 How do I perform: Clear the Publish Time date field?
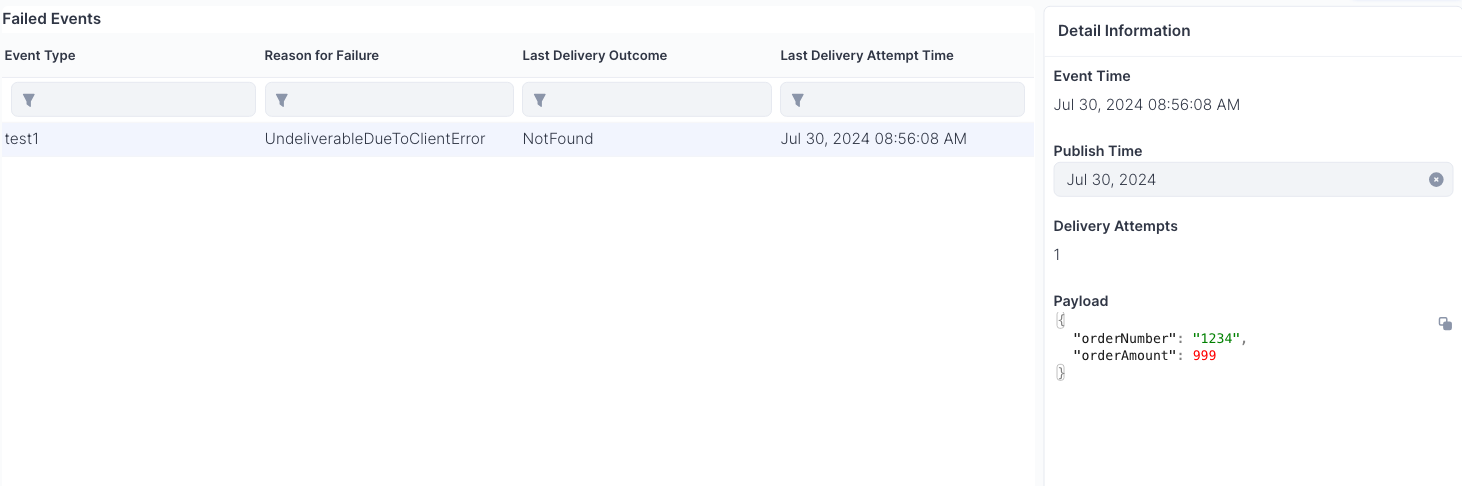point(1436,180)
